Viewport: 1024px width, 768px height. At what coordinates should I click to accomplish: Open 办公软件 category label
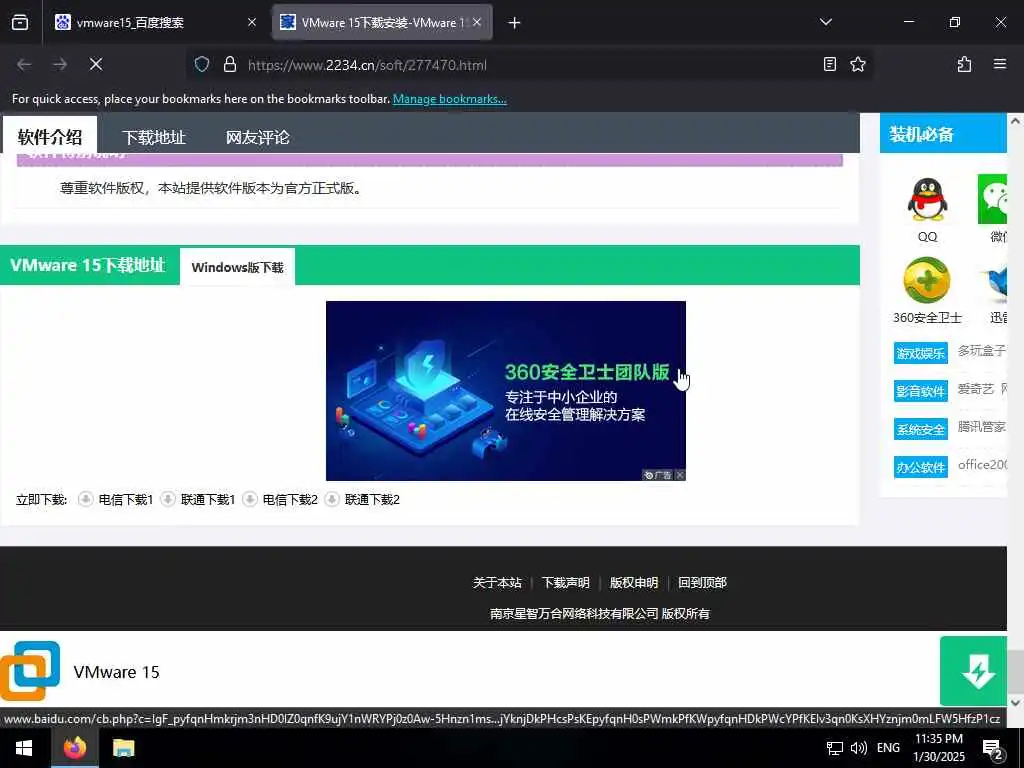(920, 467)
